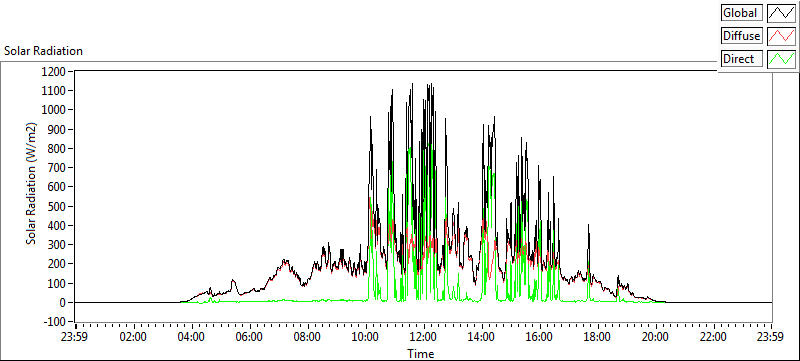Click the Diffuse plot legend icon

781,36
